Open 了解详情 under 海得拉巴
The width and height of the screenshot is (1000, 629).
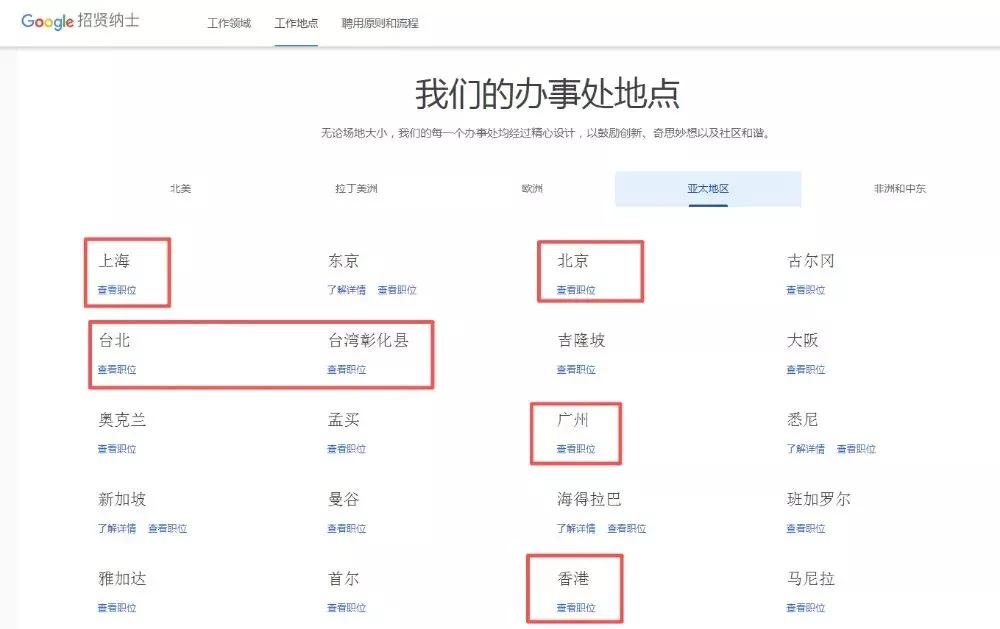[576, 529]
